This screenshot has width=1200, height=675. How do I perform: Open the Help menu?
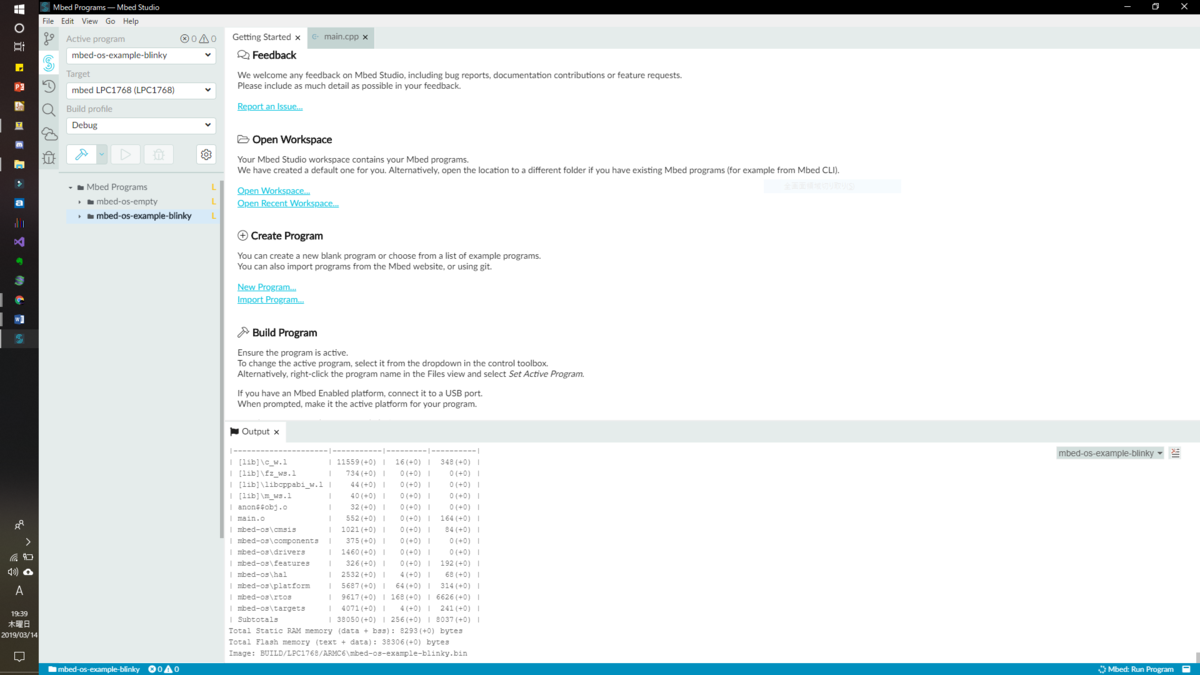tap(131, 21)
